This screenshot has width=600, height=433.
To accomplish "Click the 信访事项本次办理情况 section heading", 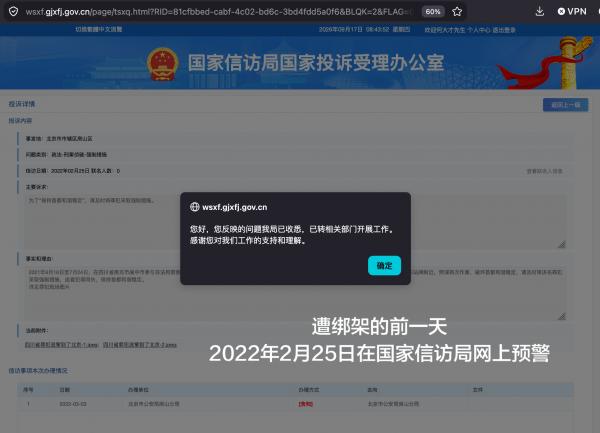I will coord(38,371).
